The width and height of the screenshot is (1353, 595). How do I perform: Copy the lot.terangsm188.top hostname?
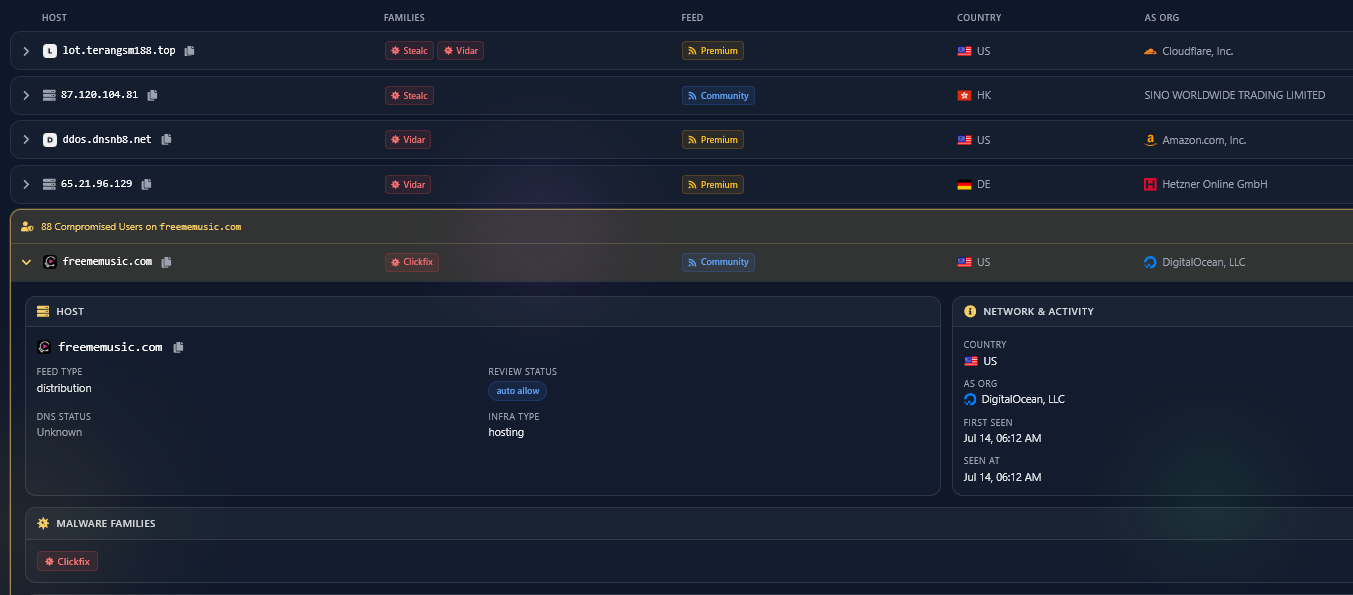tap(190, 51)
